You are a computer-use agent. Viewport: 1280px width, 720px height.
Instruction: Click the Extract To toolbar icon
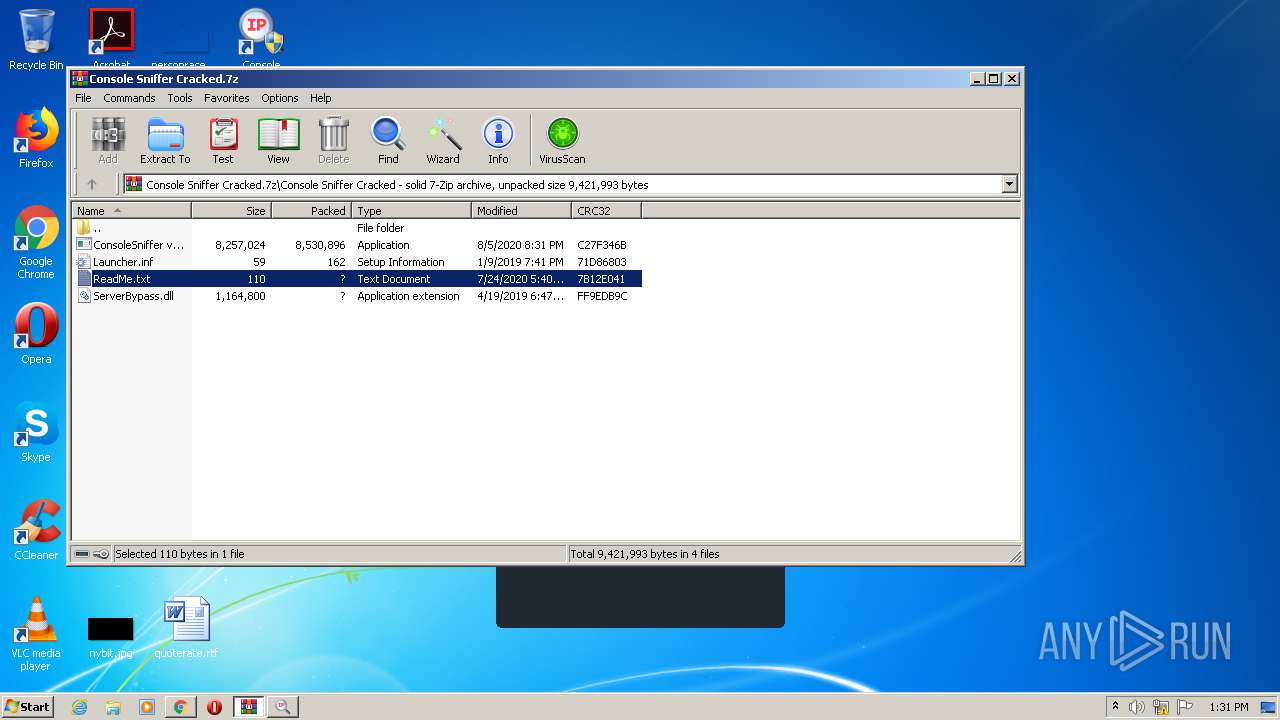point(165,141)
